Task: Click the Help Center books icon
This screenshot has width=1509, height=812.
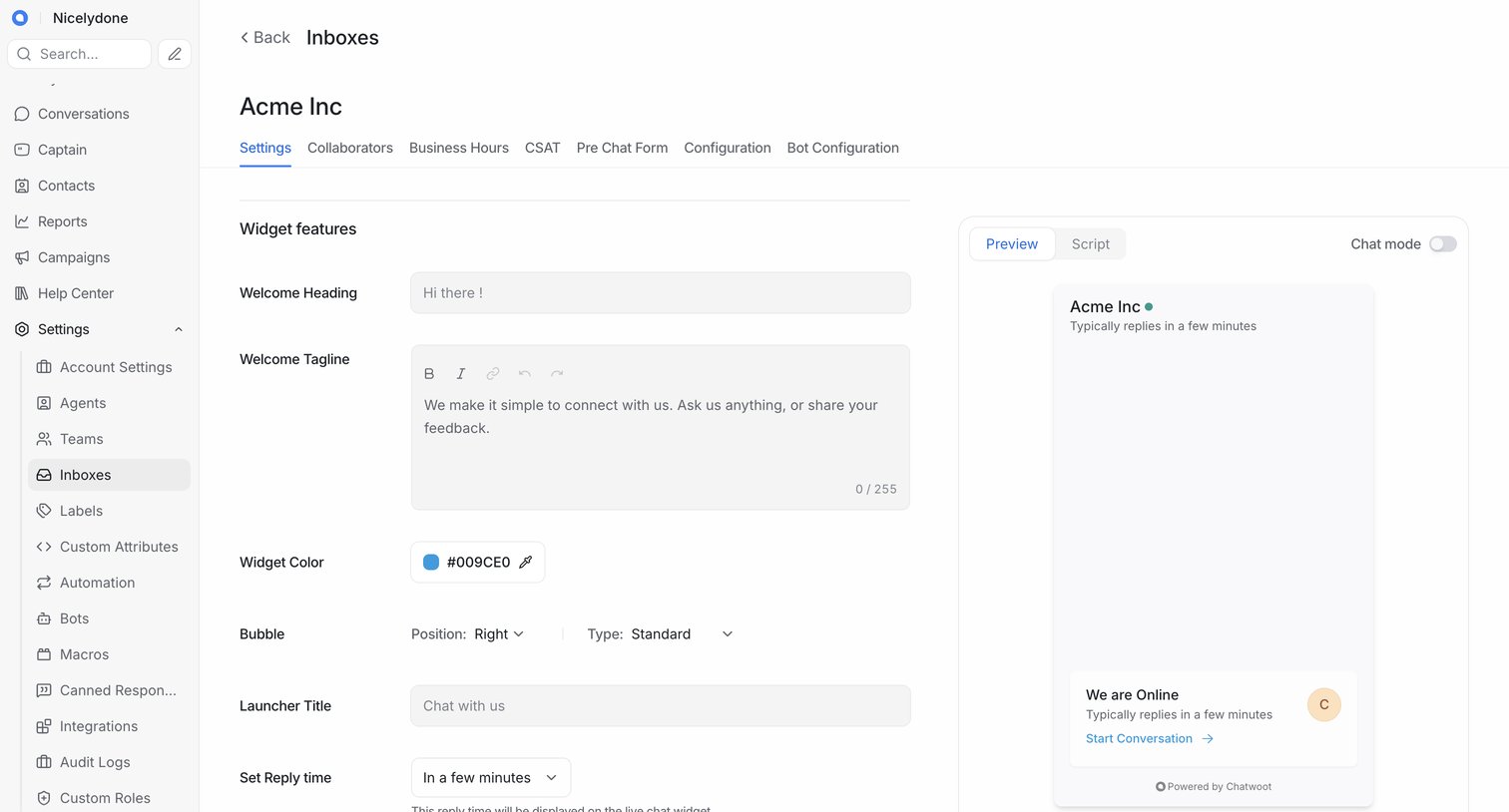Action: pyautogui.click(x=22, y=293)
